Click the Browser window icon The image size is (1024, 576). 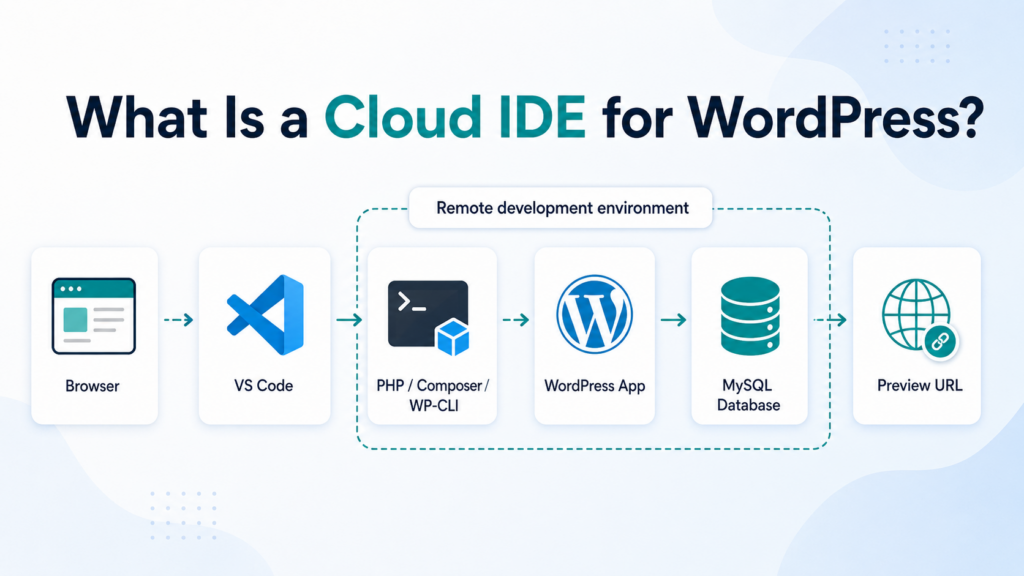tap(94, 316)
